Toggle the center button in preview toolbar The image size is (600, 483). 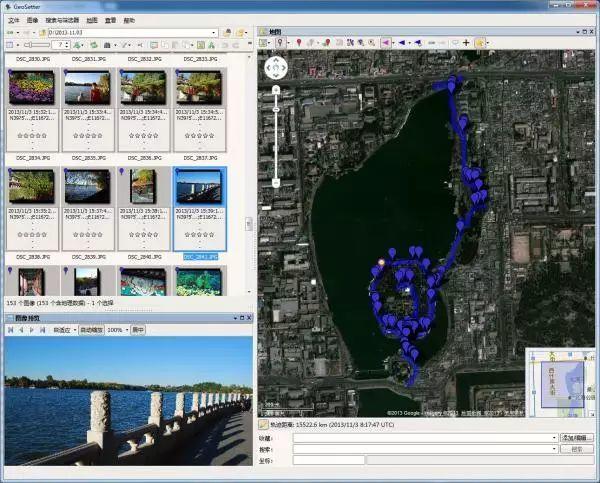pos(138,329)
